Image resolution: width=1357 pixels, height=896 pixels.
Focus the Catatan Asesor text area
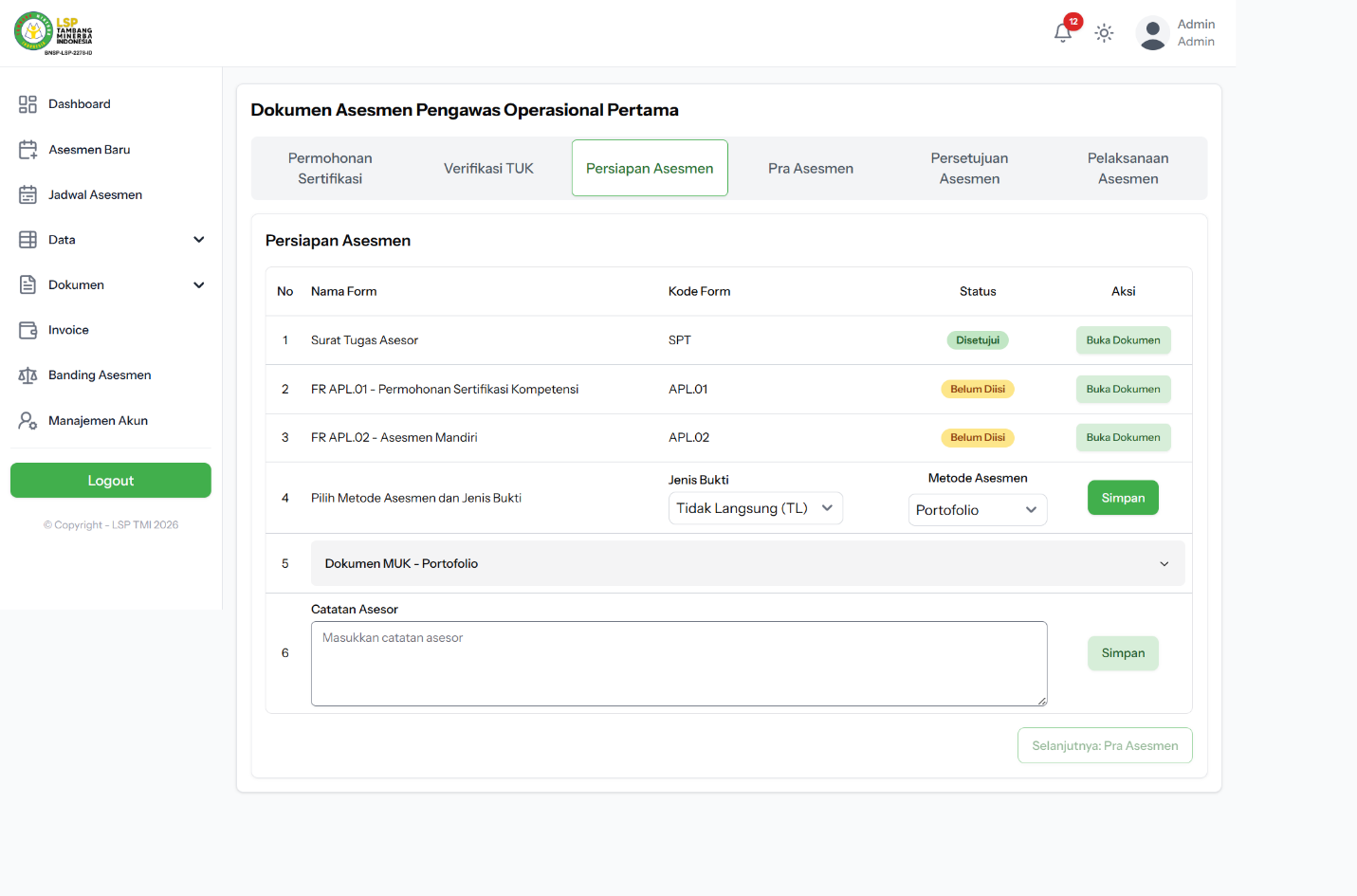(x=679, y=664)
